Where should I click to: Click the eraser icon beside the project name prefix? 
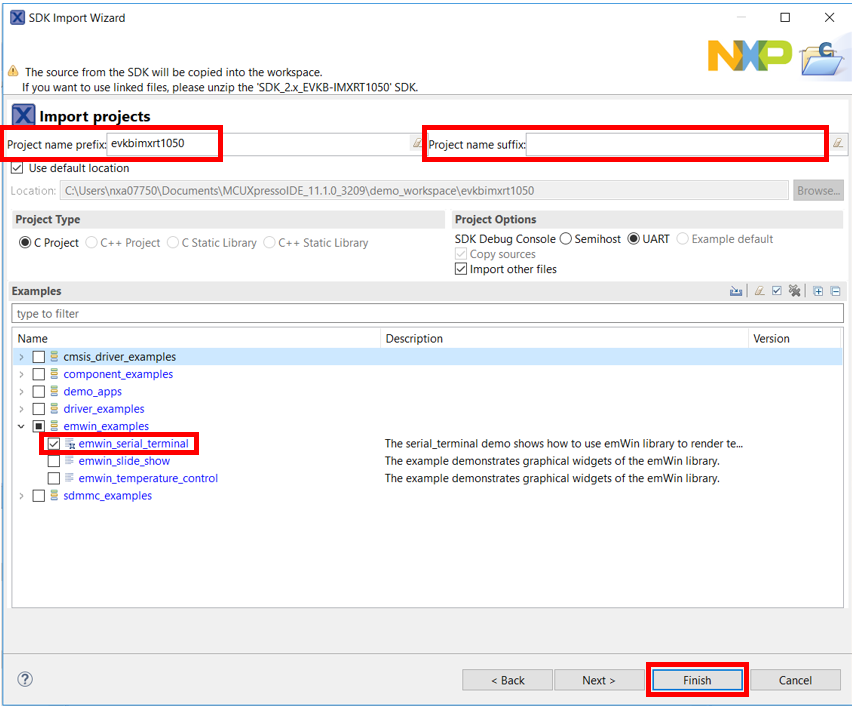click(x=417, y=143)
